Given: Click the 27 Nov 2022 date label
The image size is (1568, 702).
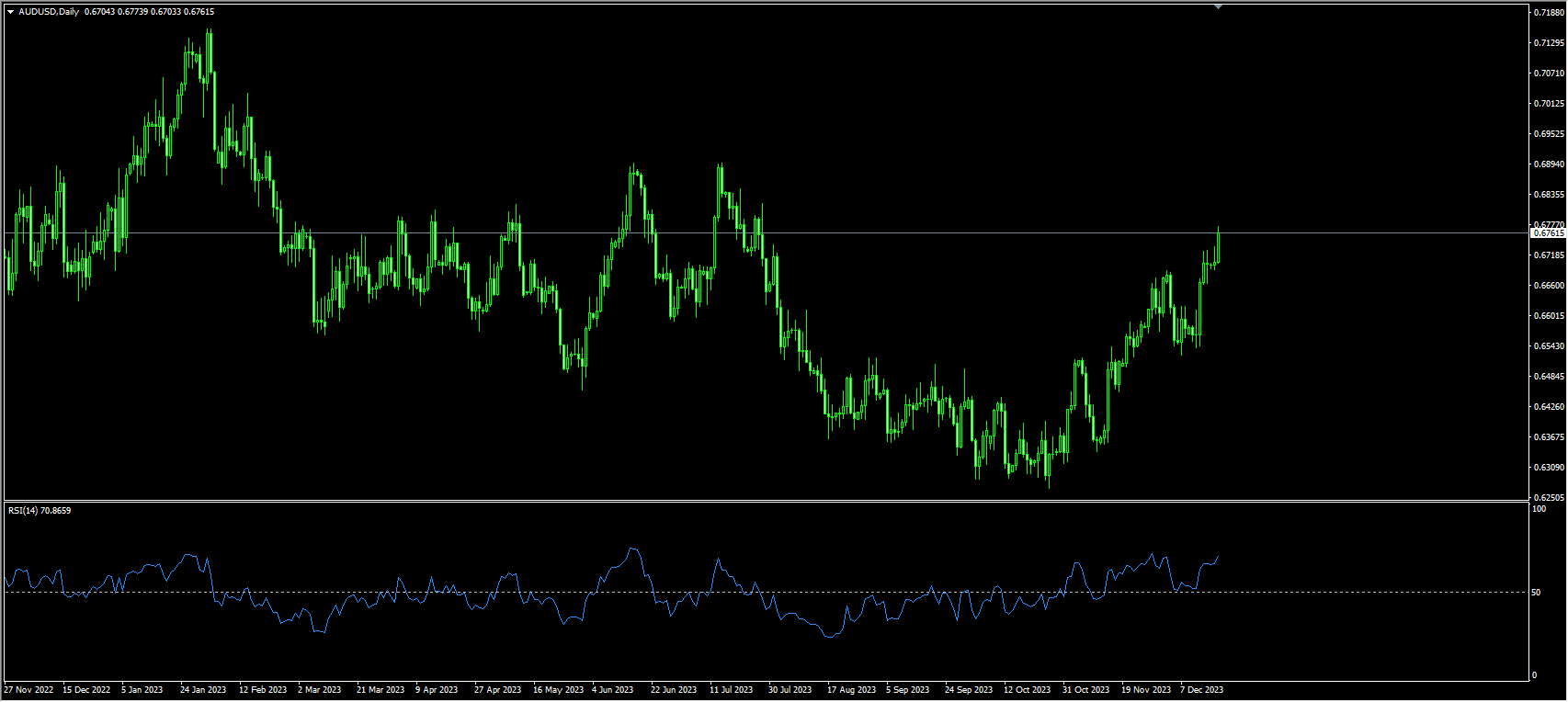Looking at the screenshot, I should point(28,690).
